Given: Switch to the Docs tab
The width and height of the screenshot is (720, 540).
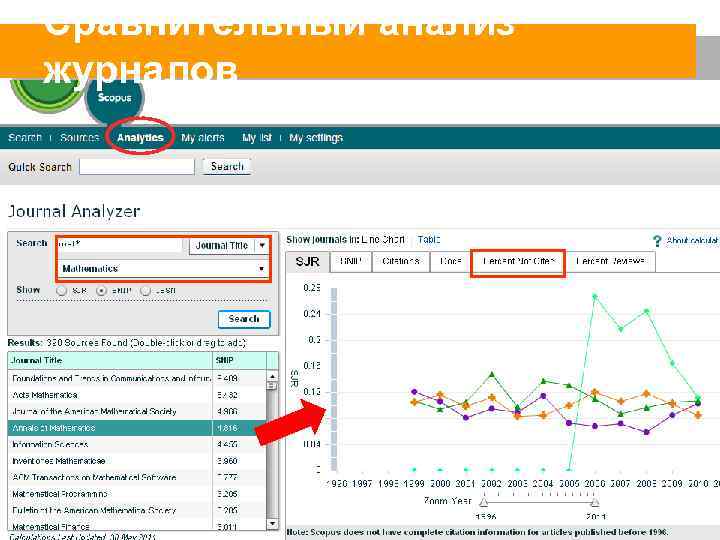Looking at the screenshot, I should pos(450,262).
